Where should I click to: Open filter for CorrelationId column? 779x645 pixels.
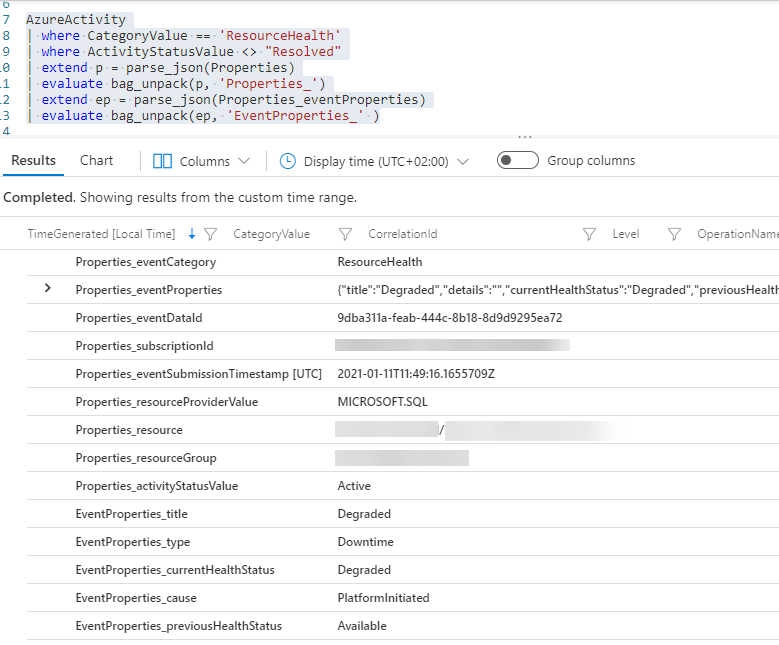(590, 234)
